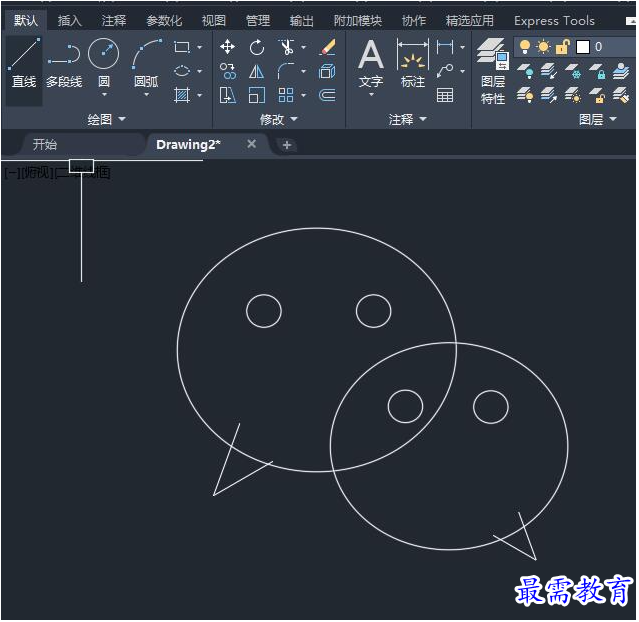Image resolution: width=639 pixels, height=622 pixels.
Task: Click the Explode tool icon
Action: point(327,71)
